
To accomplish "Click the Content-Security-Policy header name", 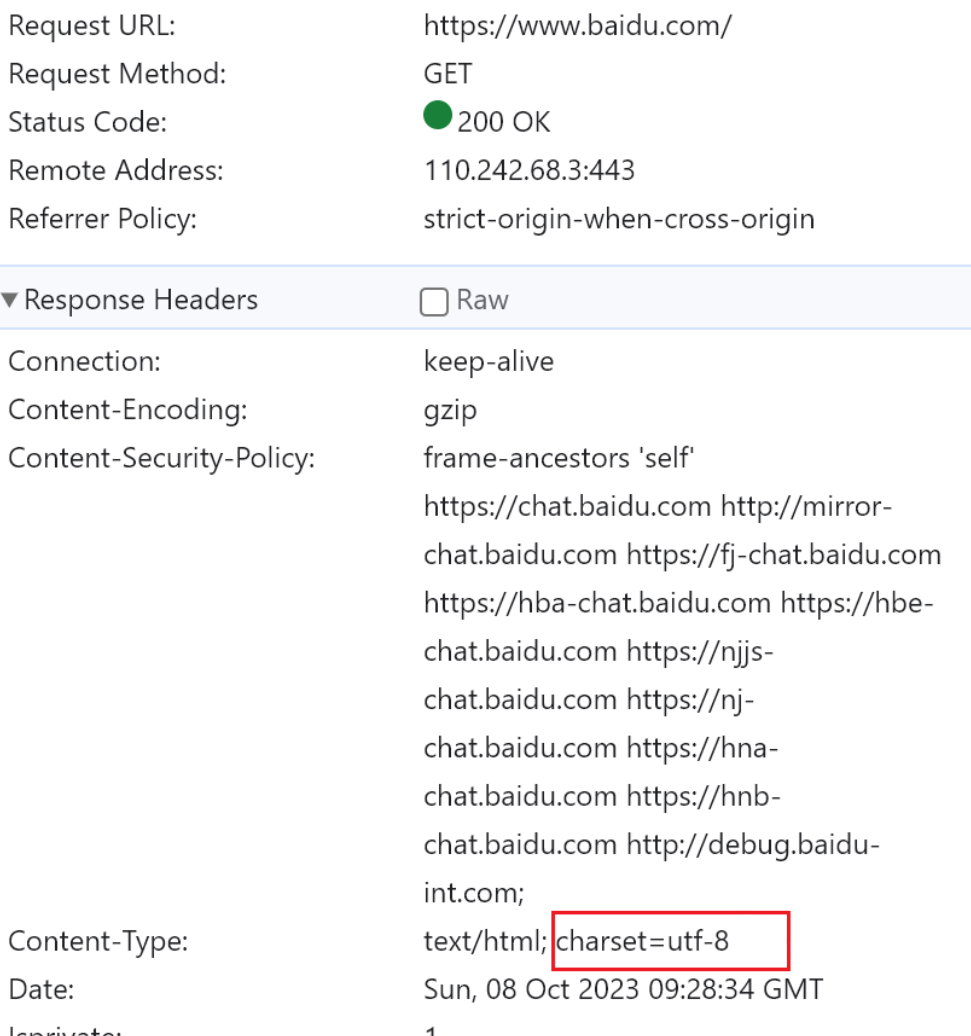I will tap(161, 459).
